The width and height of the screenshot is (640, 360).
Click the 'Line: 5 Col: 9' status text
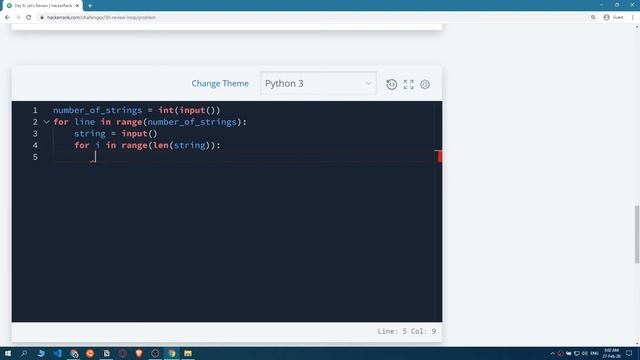[x=407, y=331]
